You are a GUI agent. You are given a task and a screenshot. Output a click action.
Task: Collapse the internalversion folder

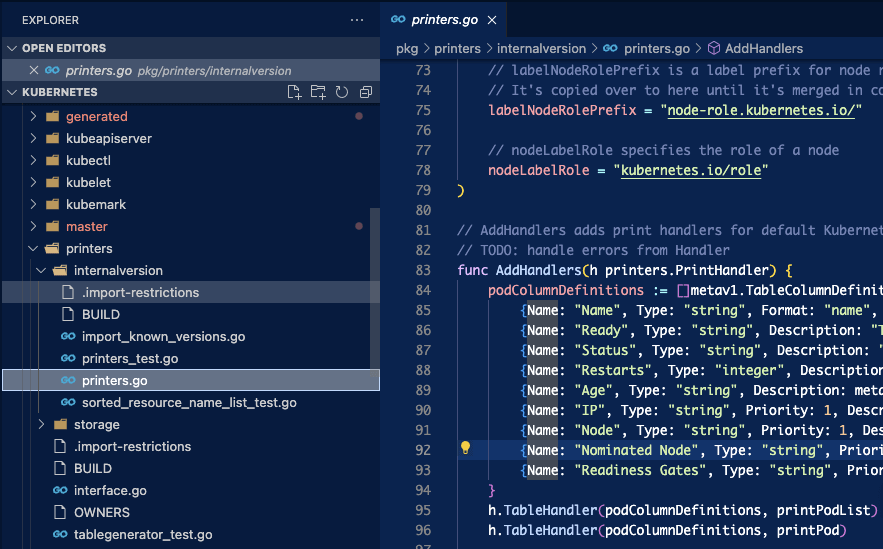42,271
